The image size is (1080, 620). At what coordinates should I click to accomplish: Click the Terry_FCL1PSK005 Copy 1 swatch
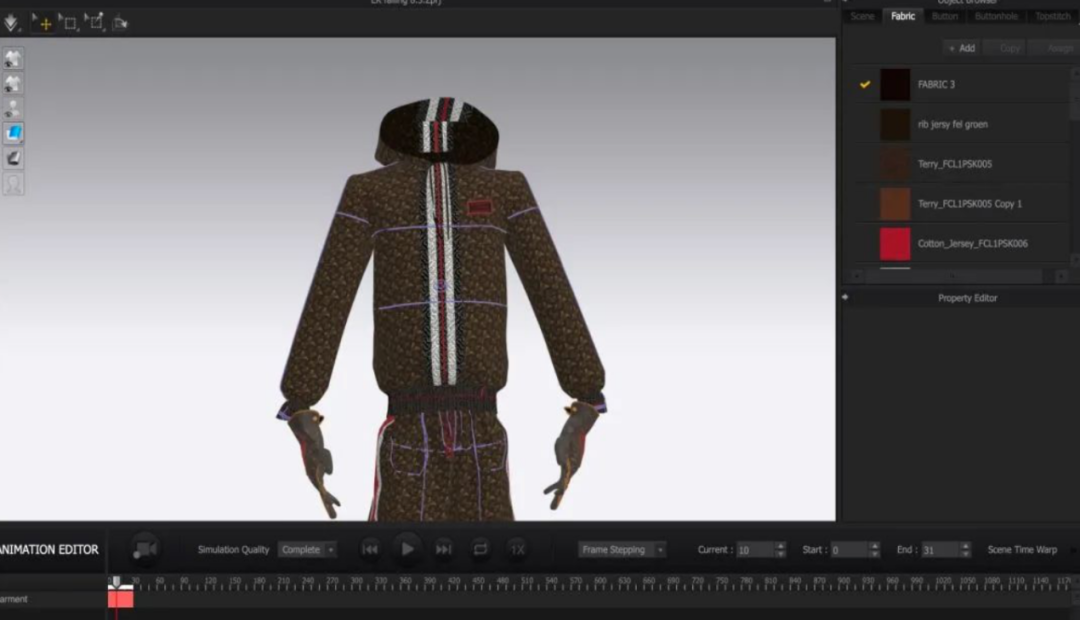click(895, 204)
